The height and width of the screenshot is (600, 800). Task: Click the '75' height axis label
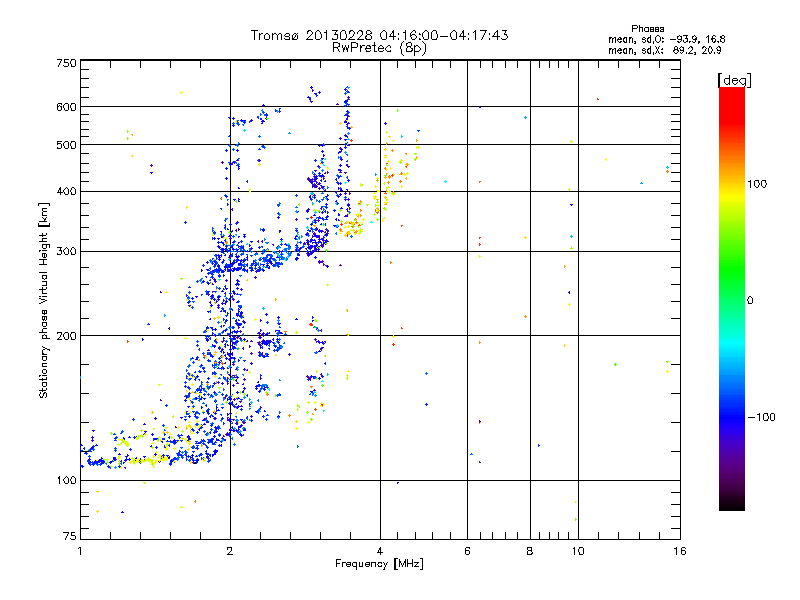point(70,536)
